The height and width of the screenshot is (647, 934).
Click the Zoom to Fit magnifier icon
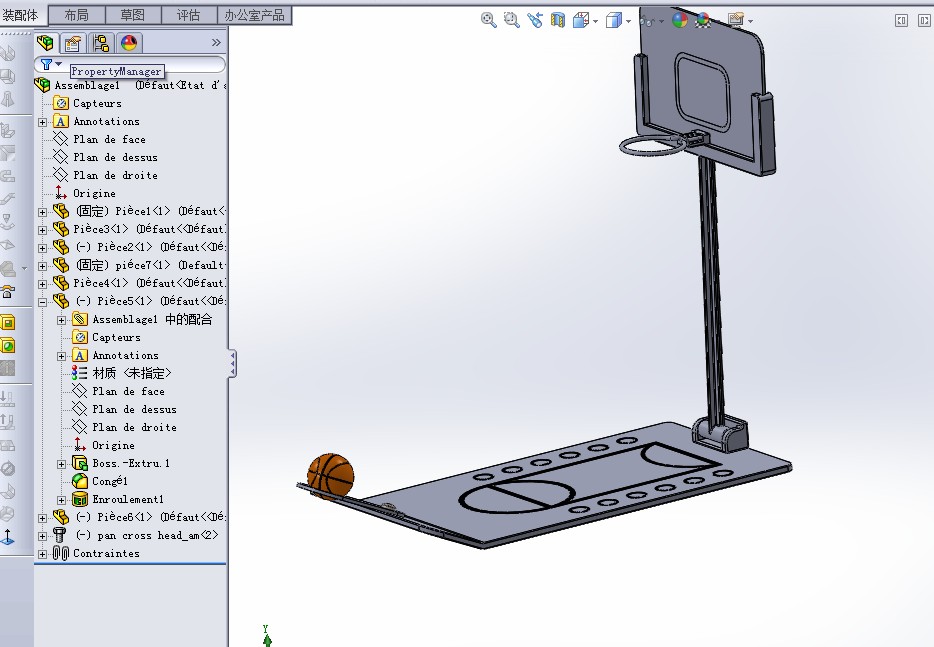488,20
